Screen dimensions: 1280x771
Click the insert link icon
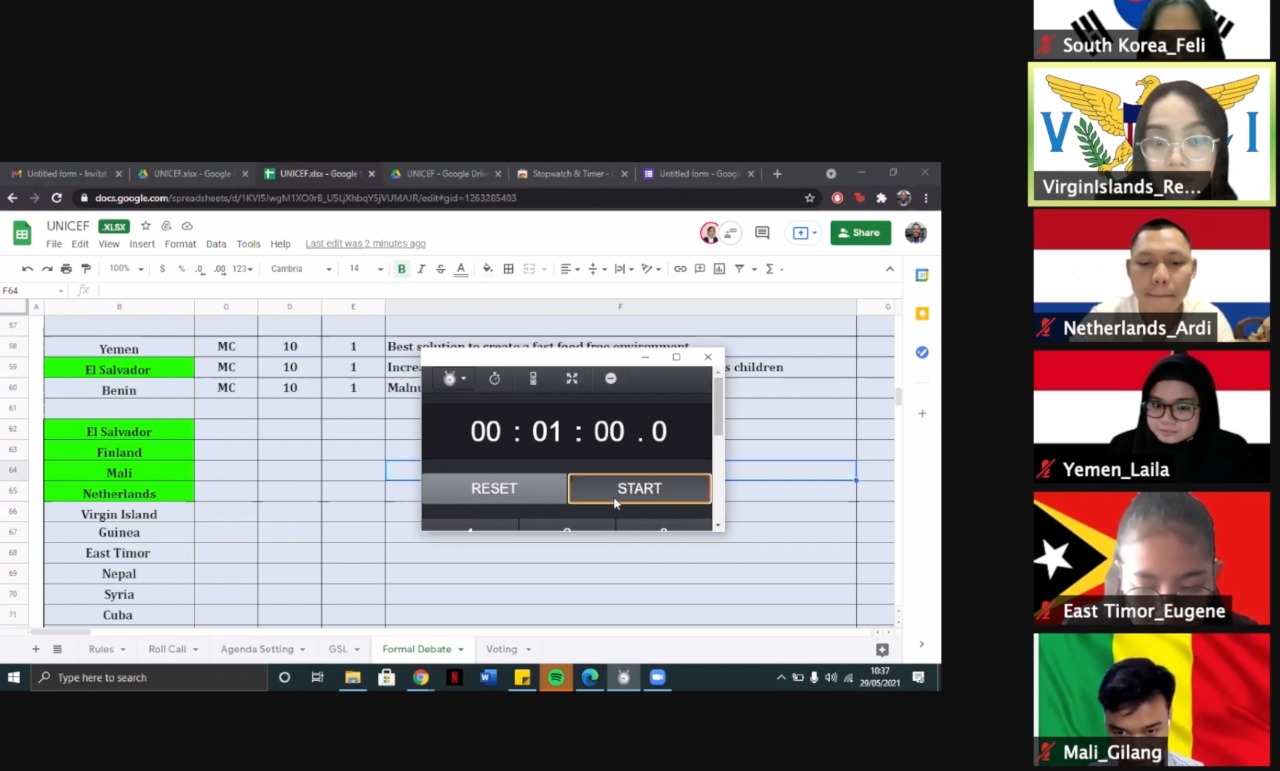pyautogui.click(x=680, y=269)
